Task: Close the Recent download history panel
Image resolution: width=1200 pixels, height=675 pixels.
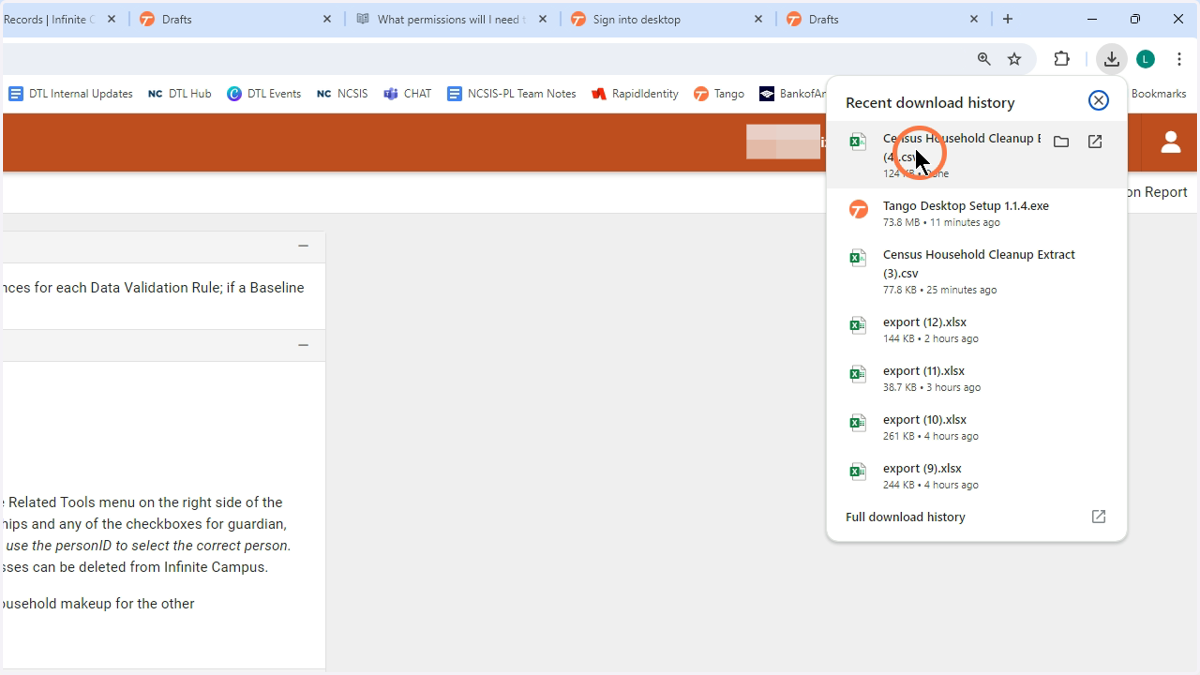Action: coord(1098,101)
